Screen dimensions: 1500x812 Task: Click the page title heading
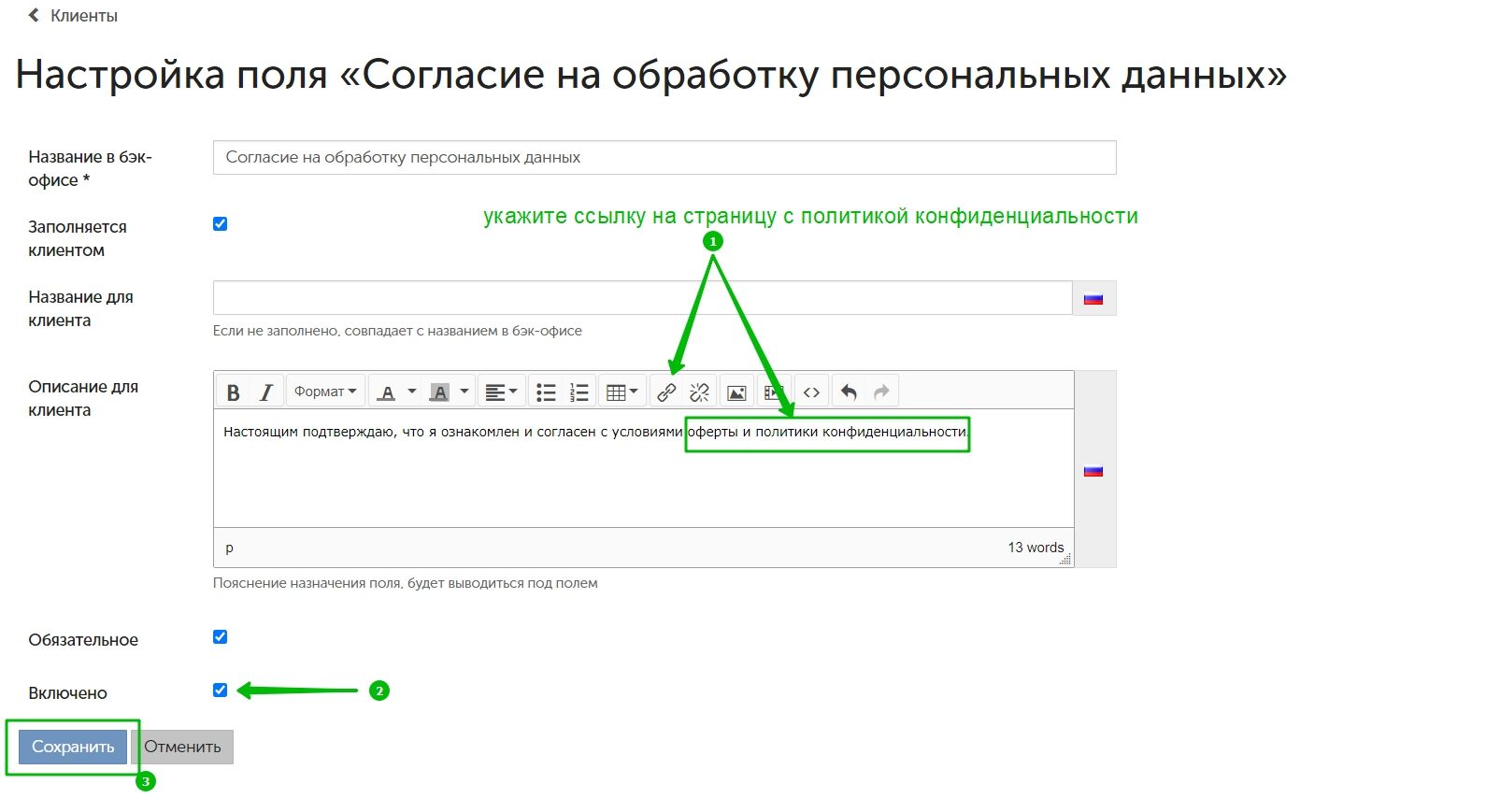(x=651, y=75)
